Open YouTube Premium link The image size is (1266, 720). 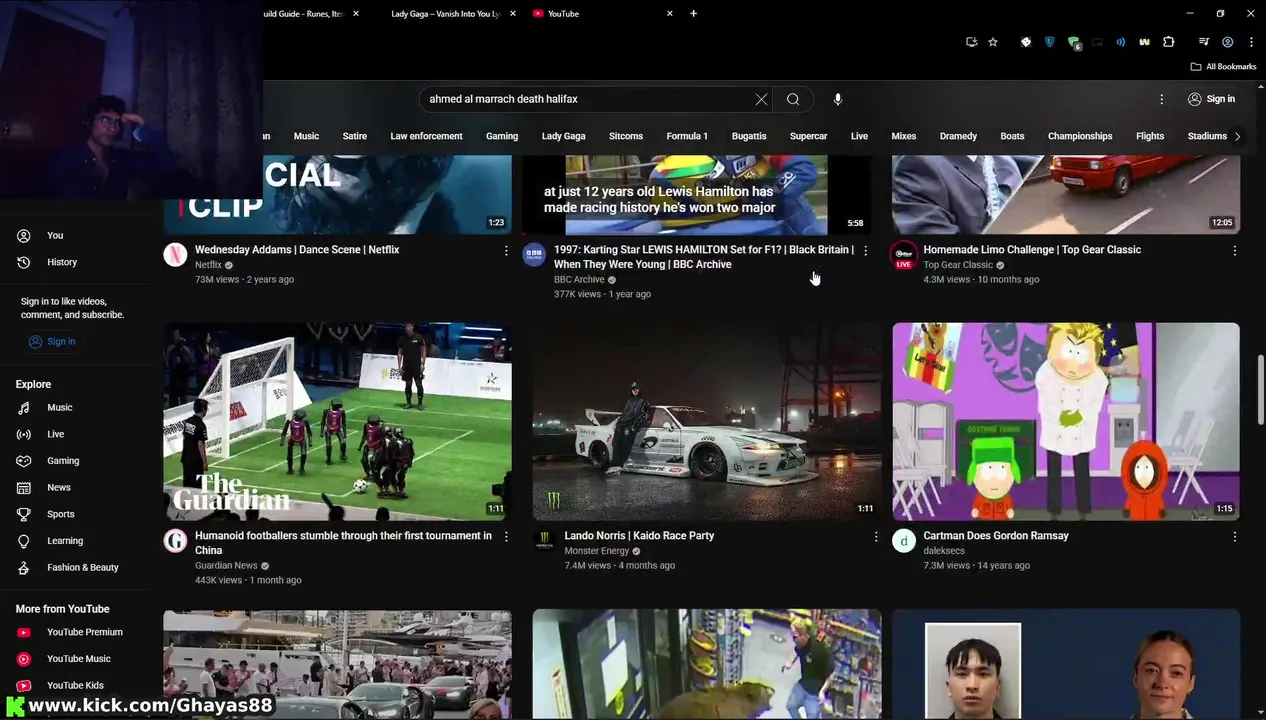pyautogui.click(x=75, y=632)
